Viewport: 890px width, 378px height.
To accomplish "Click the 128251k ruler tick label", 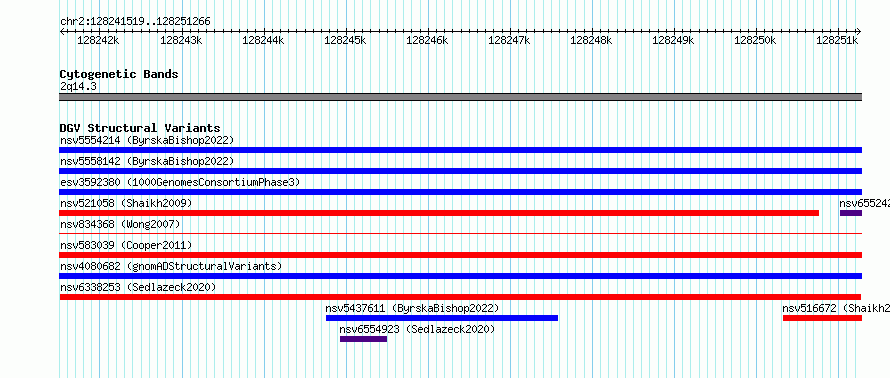I will (x=837, y=40).
